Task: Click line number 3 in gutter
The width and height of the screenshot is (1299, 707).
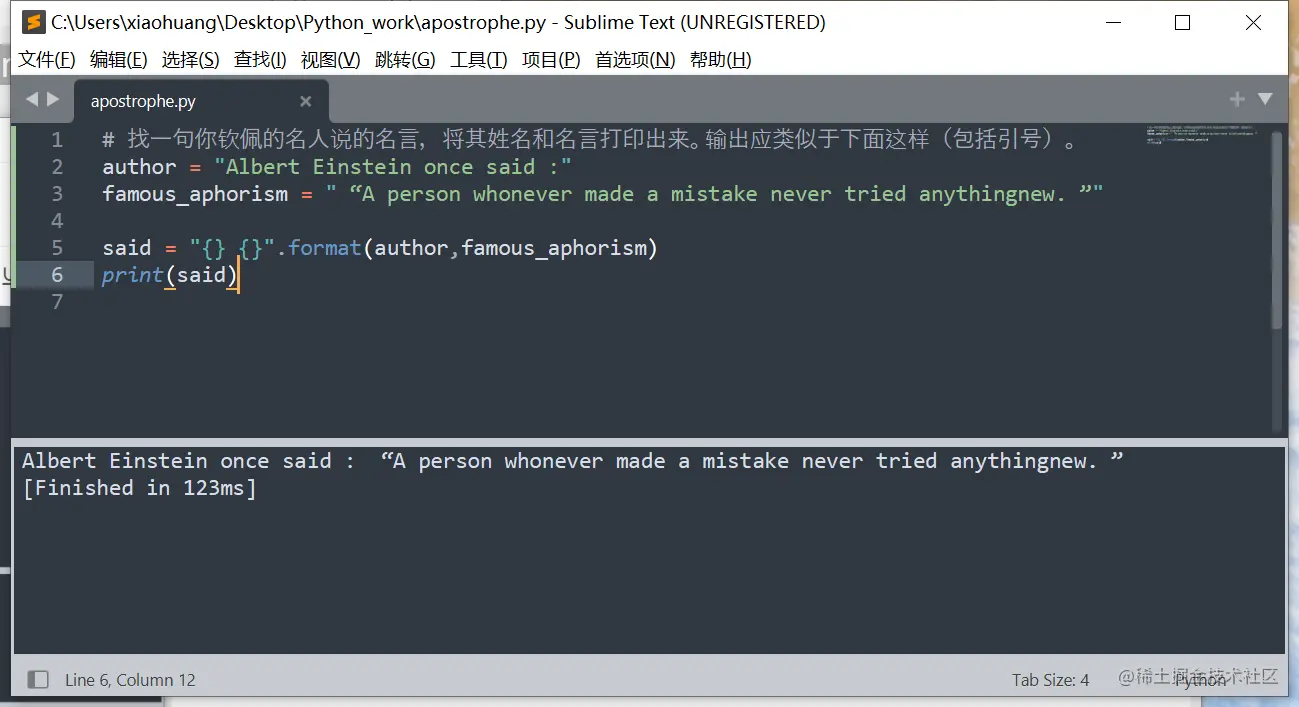Action: click(57, 194)
